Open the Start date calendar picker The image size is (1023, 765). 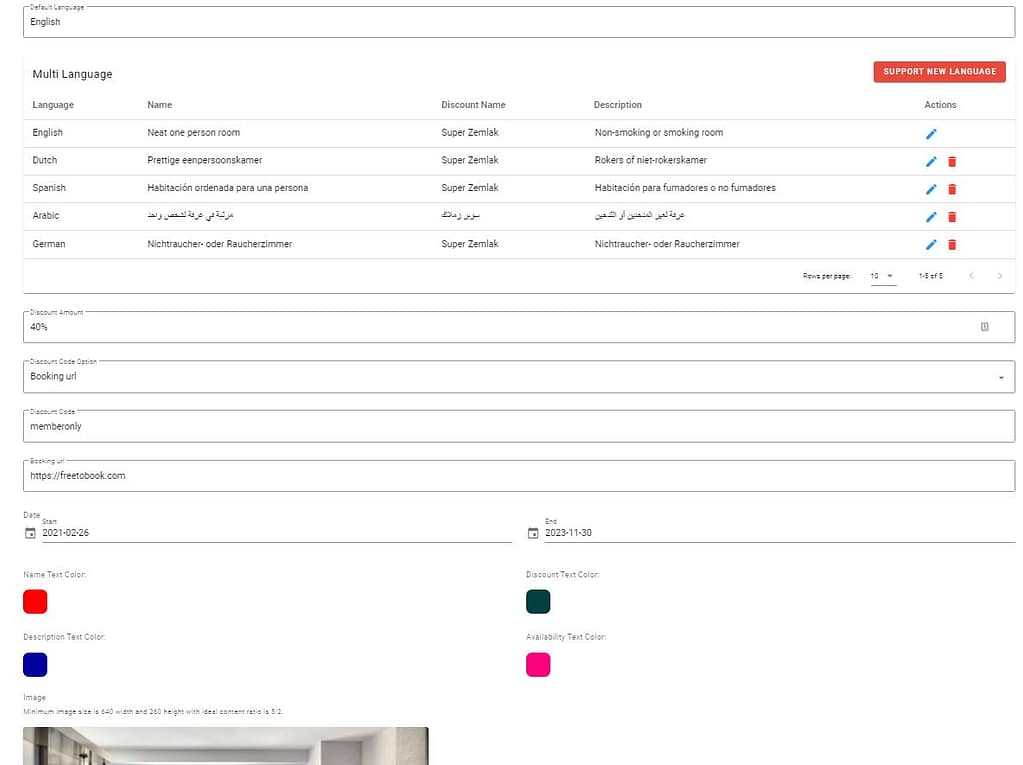point(30,533)
